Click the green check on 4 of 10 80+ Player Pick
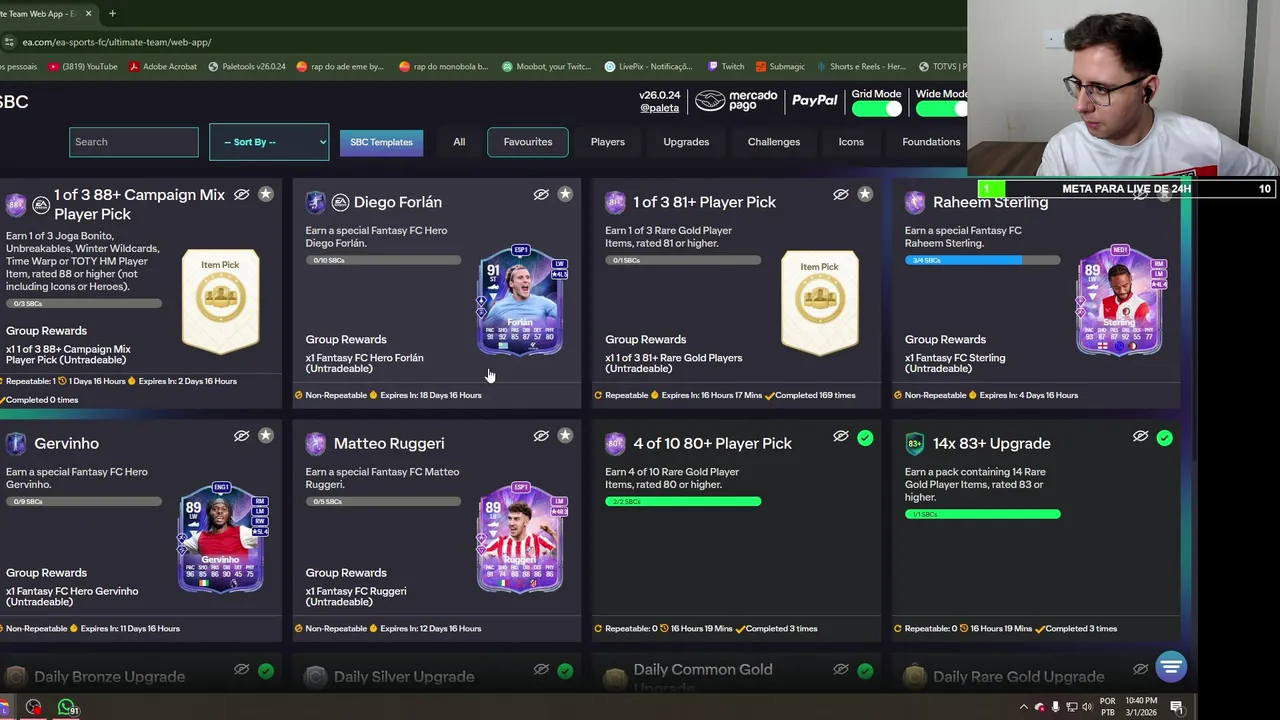Image resolution: width=1280 pixels, height=720 pixels. [865, 438]
